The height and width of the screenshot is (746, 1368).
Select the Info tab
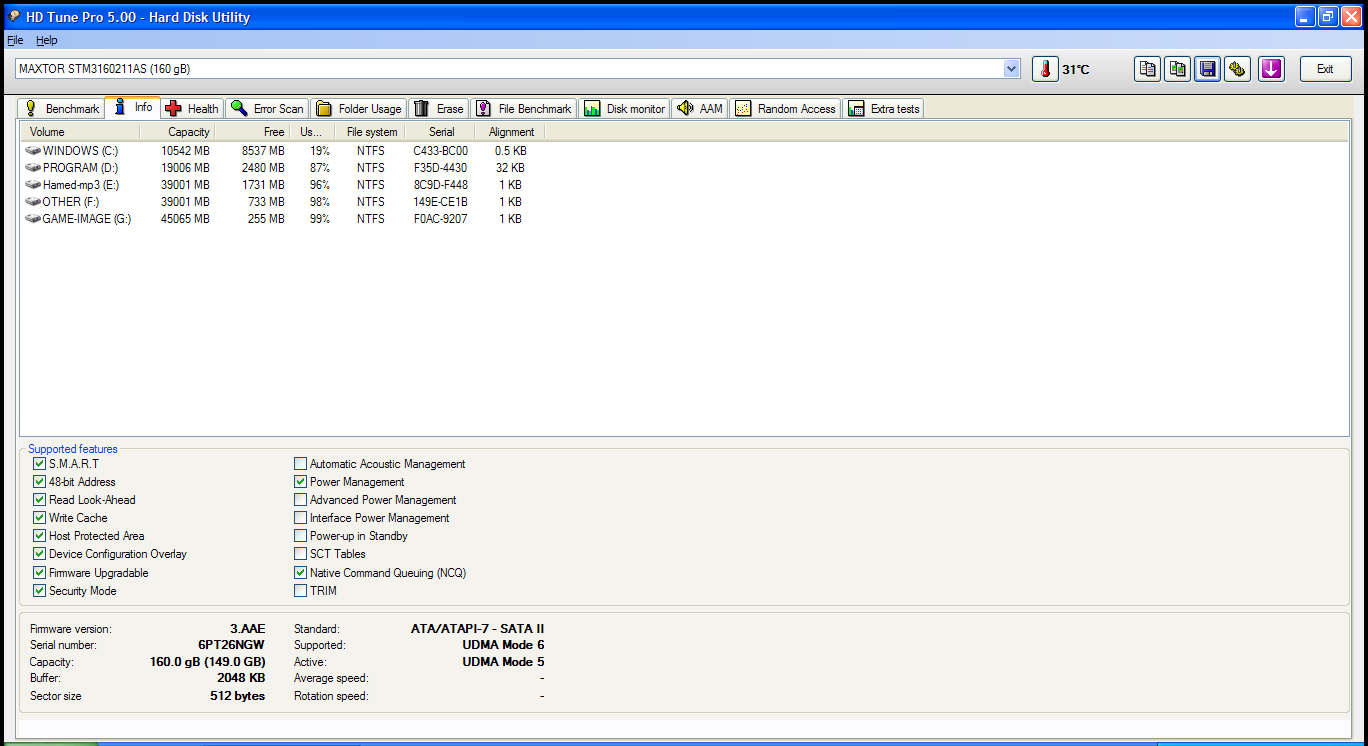click(133, 107)
